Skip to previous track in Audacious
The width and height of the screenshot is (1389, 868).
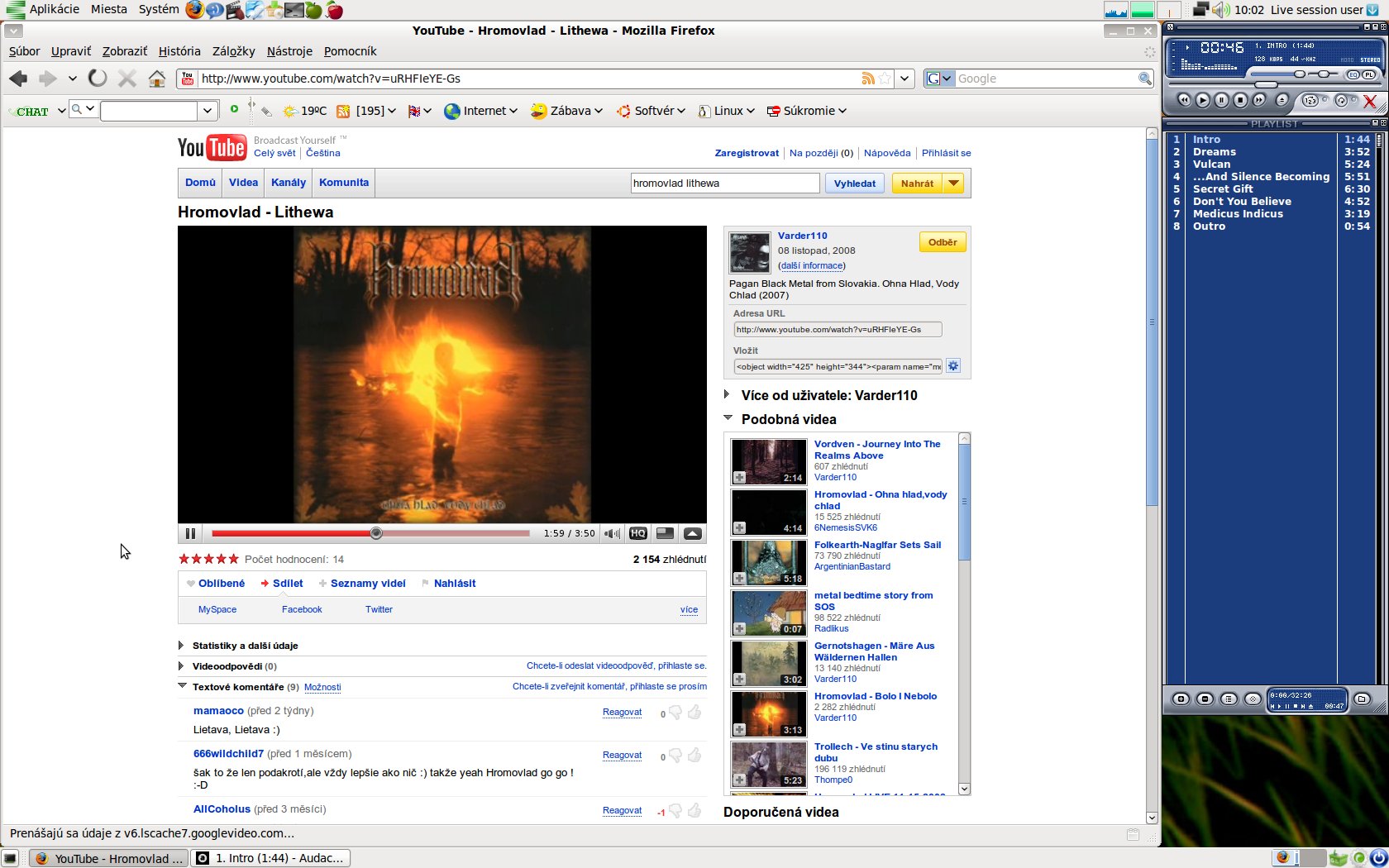tap(1184, 100)
